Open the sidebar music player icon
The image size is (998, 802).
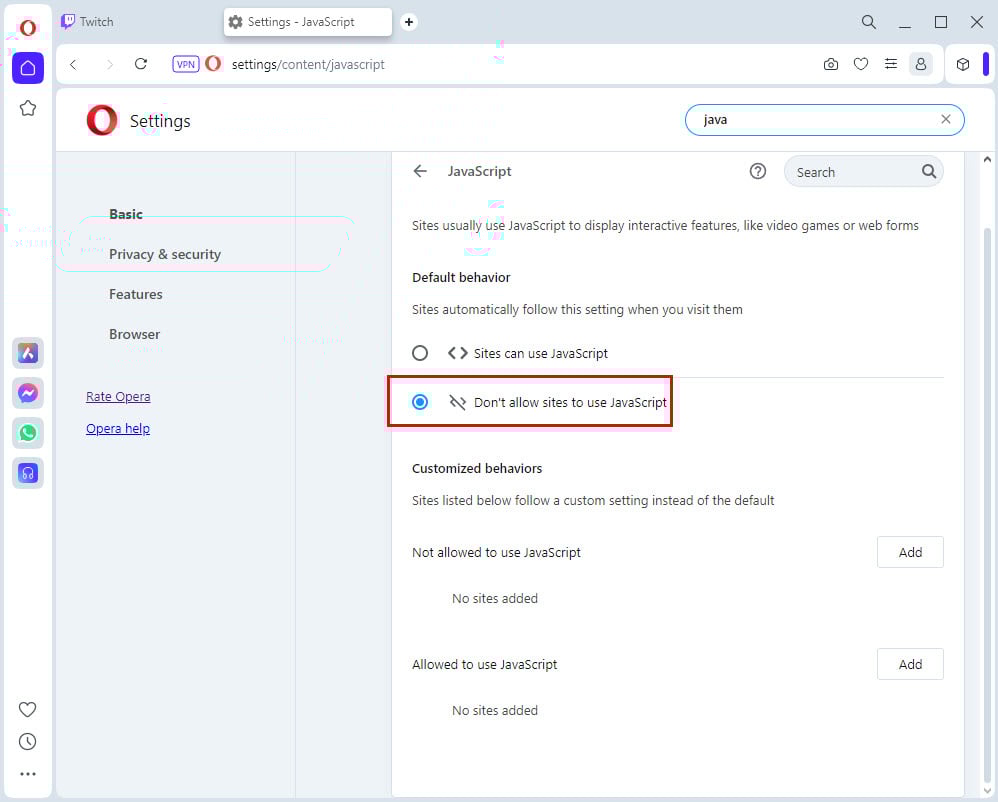tap(28, 473)
